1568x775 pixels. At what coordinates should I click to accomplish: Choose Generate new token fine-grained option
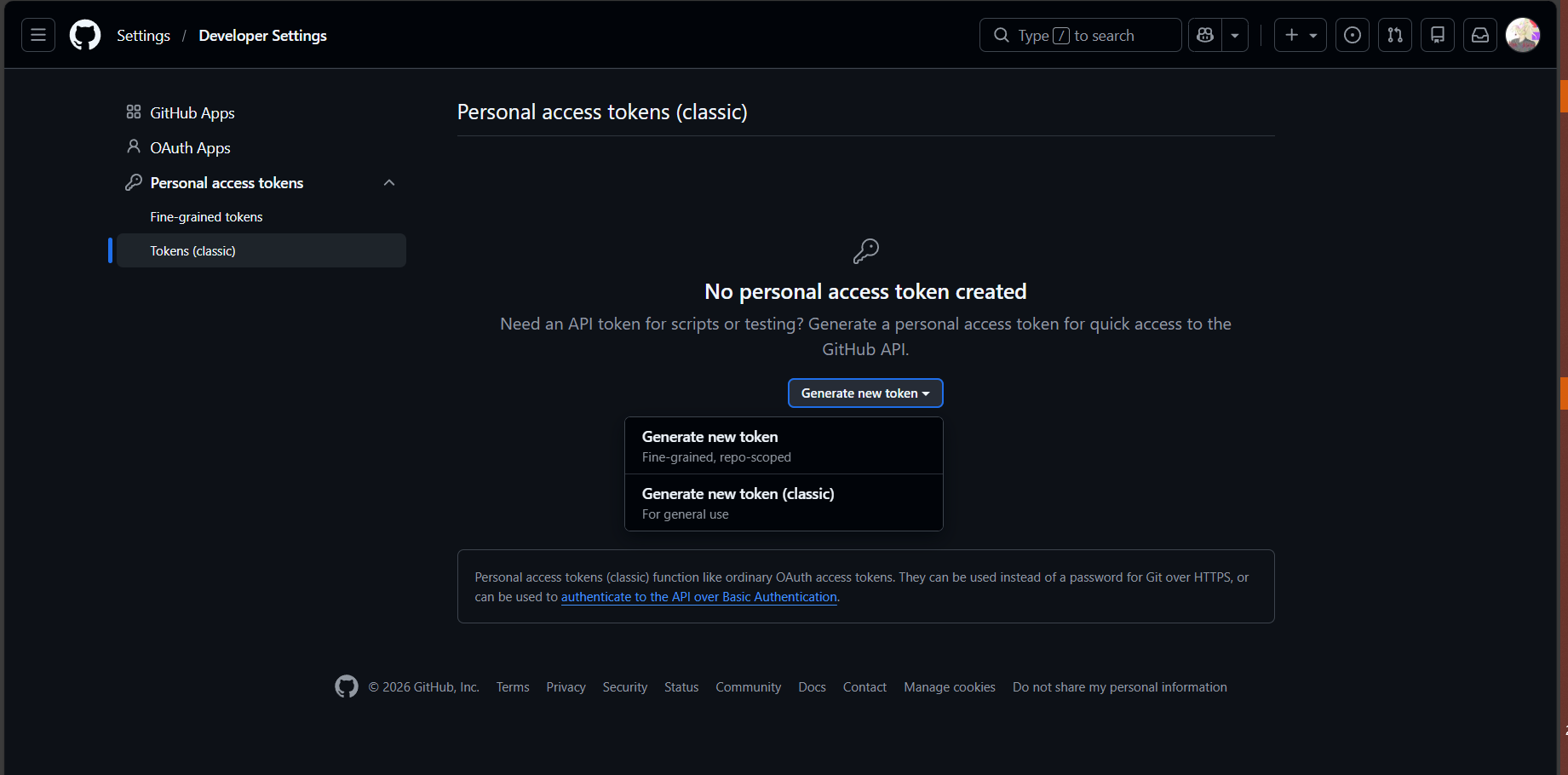click(784, 446)
